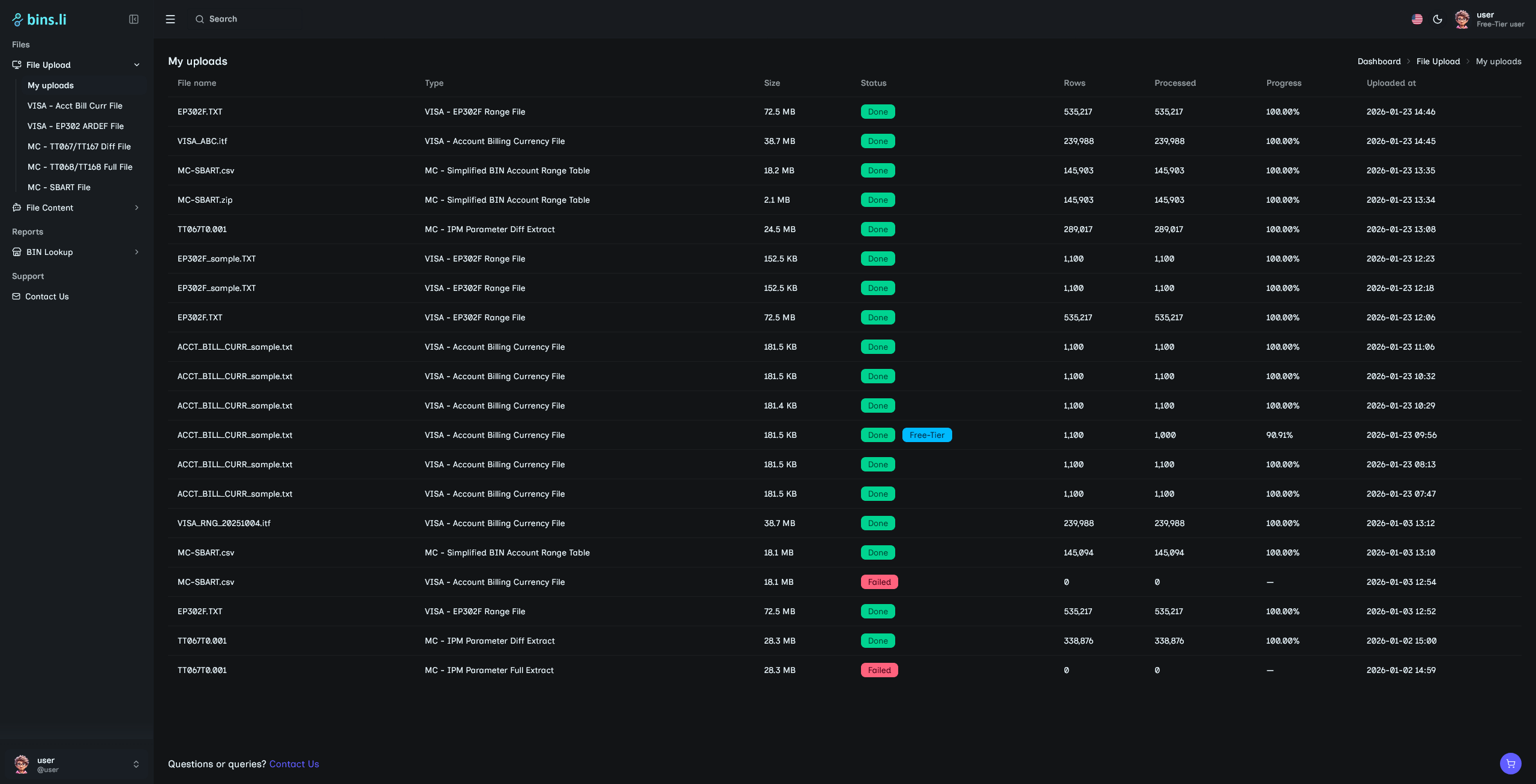Open MC - TT067/TT167 Diff File
The image size is (1536, 784).
coord(79,146)
